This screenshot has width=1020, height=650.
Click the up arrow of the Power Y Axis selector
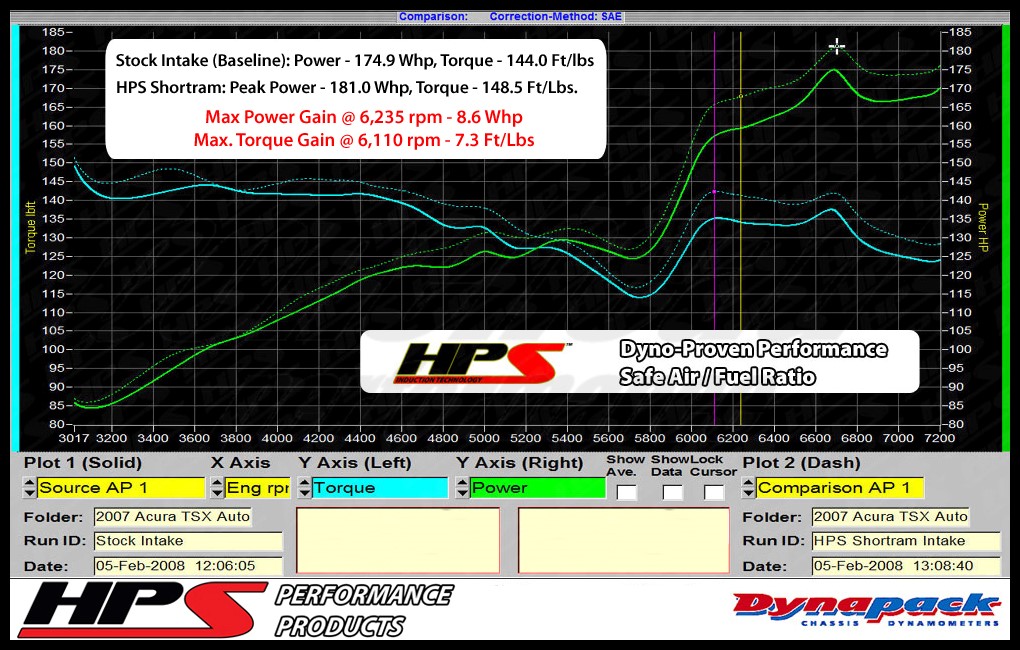(462, 483)
